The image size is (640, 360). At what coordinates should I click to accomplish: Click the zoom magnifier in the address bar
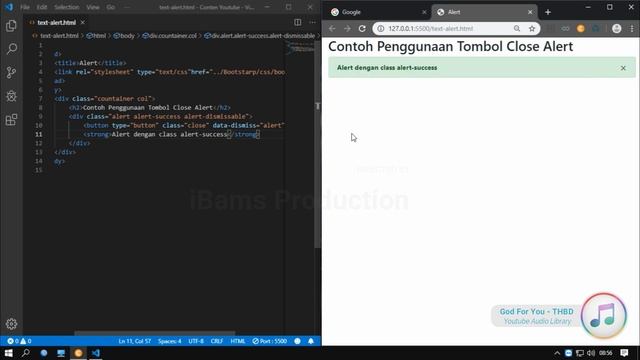pyautogui.click(x=517, y=29)
